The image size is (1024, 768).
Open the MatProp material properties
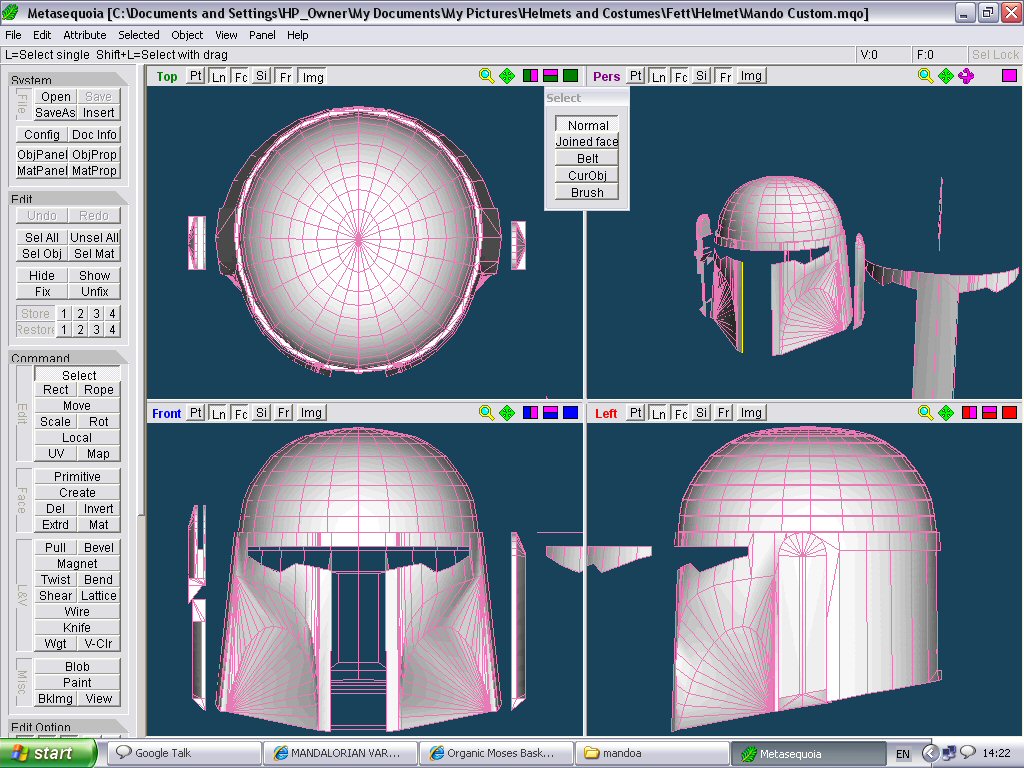tap(94, 170)
